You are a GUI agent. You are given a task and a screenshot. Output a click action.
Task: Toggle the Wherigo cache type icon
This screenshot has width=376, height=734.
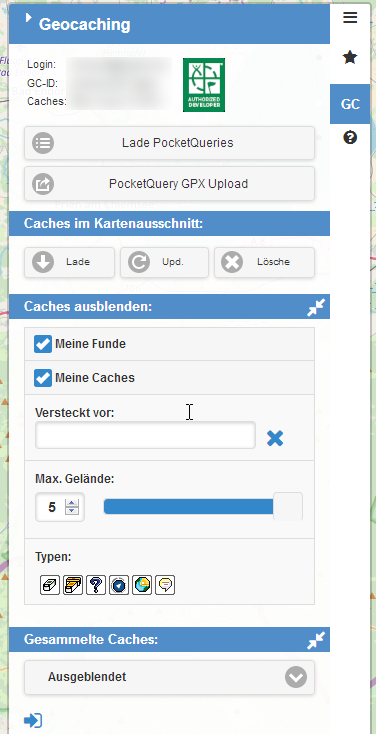[x=119, y=585]
